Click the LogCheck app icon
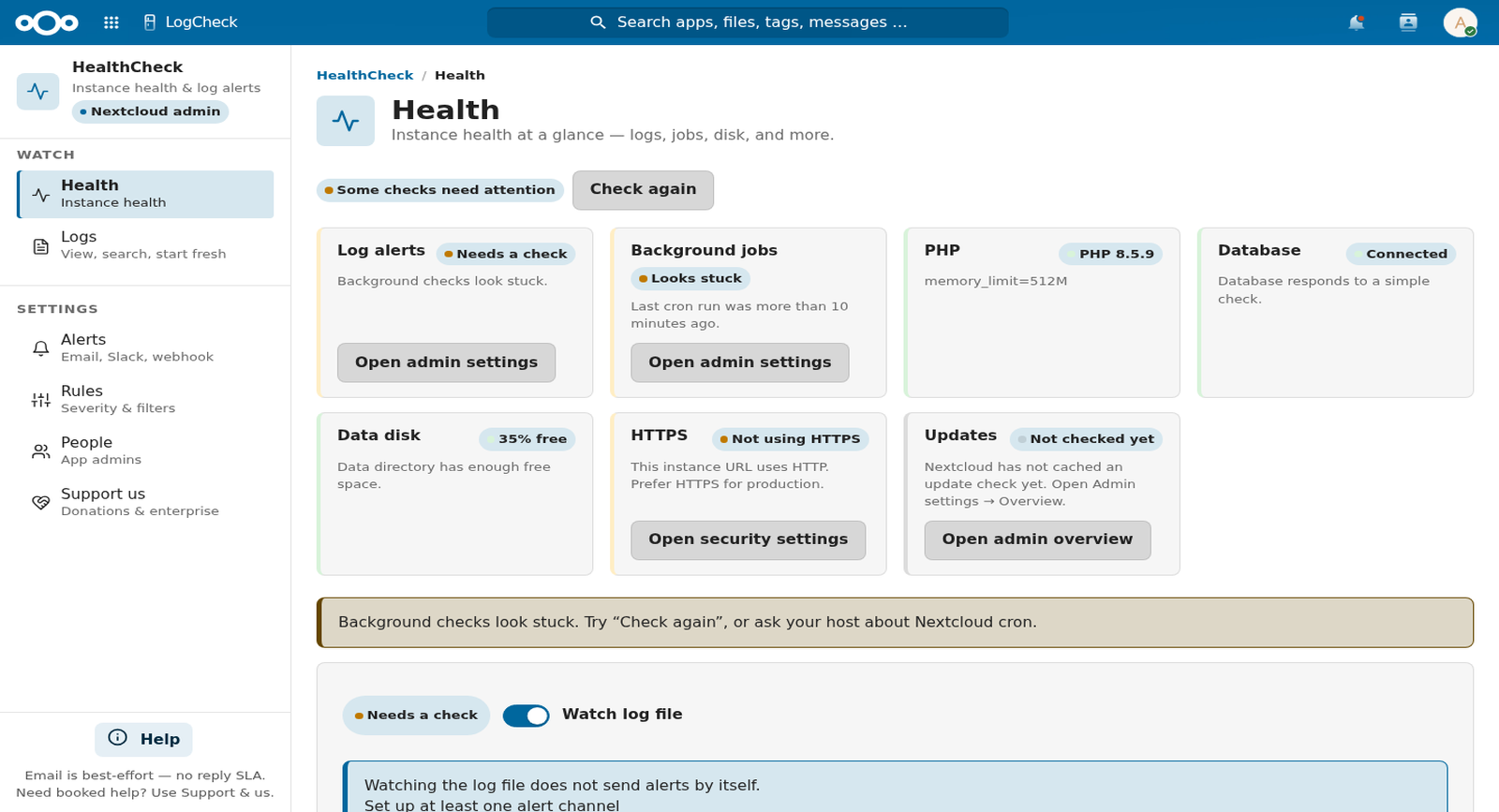 tap(150, 22)
